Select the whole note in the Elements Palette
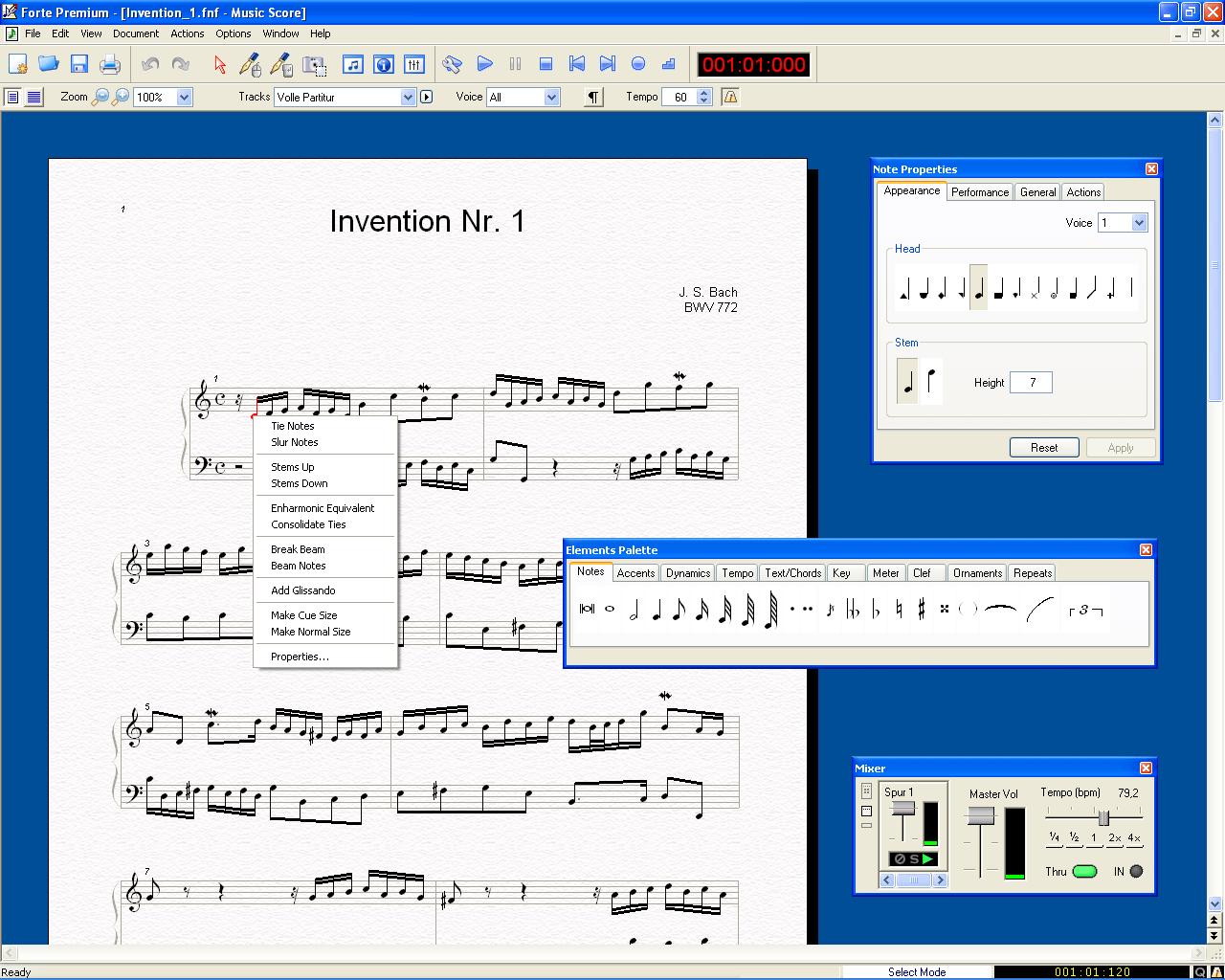 click(x=609, y=610)
